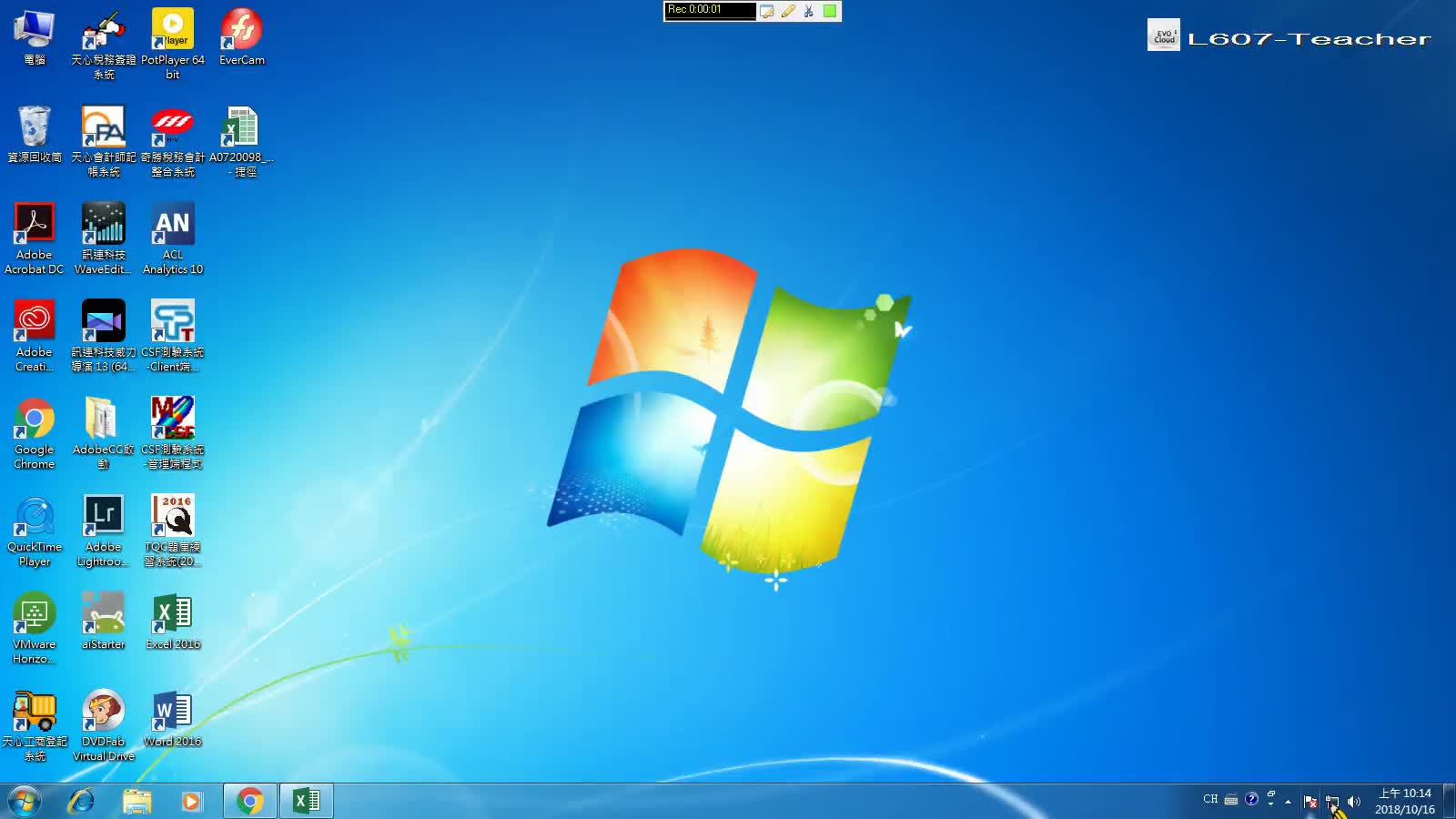Image resolution: width=1456 pixels, height=819 pixels.
Task: Select the 訊連科技 WaveEditor shortcut
Action: (x=104, y=239)
